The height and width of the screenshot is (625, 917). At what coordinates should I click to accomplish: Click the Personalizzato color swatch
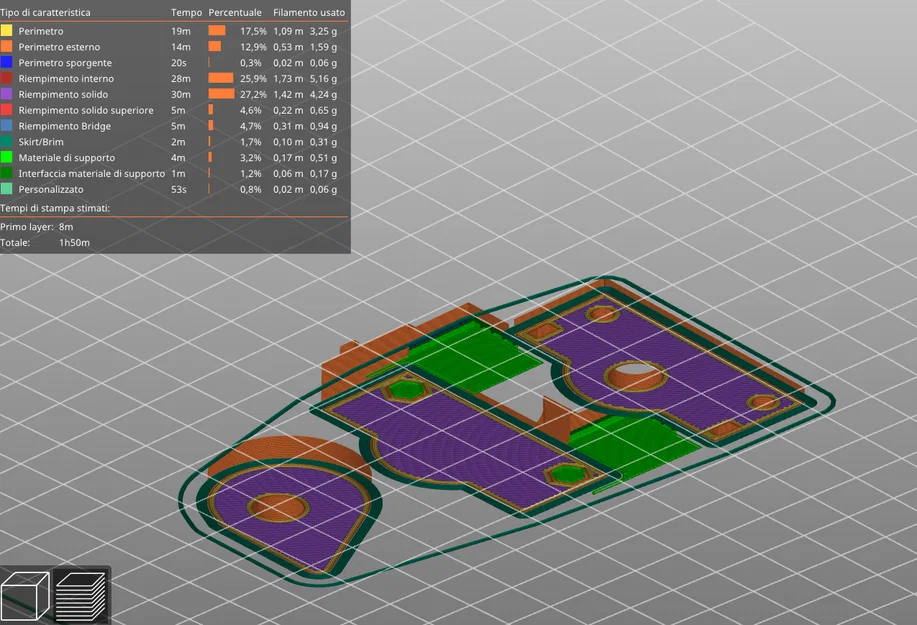[6, 188]
